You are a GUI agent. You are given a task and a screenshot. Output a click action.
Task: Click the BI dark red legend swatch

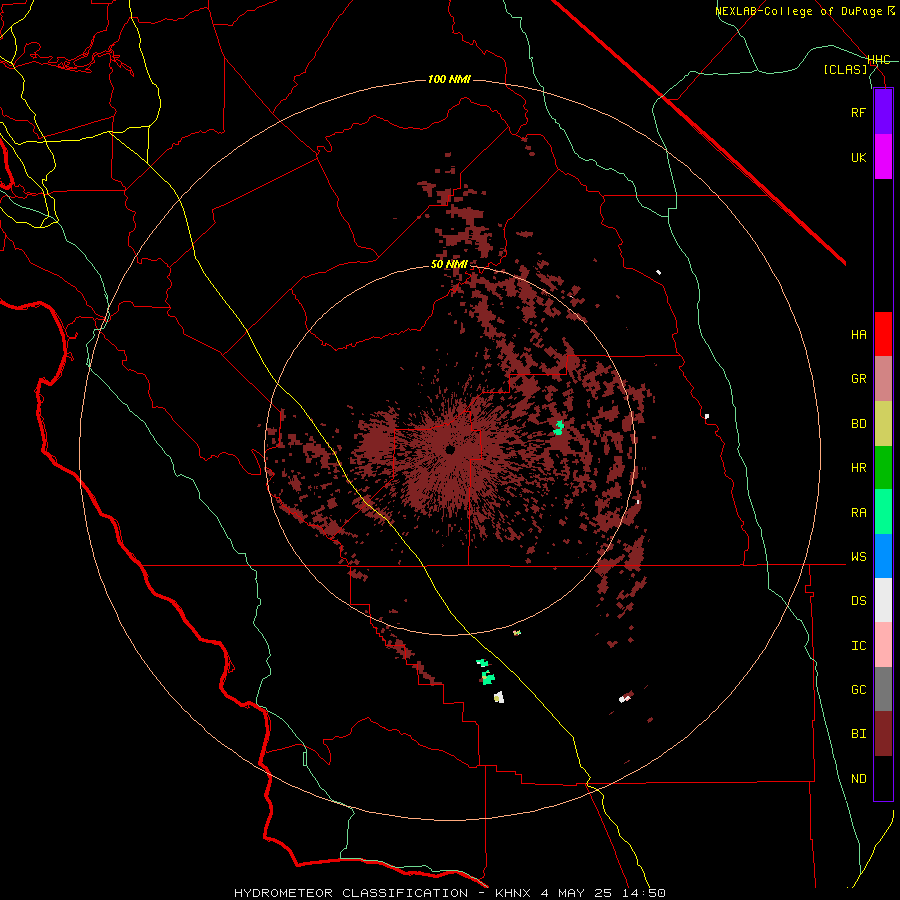(883, 734)
